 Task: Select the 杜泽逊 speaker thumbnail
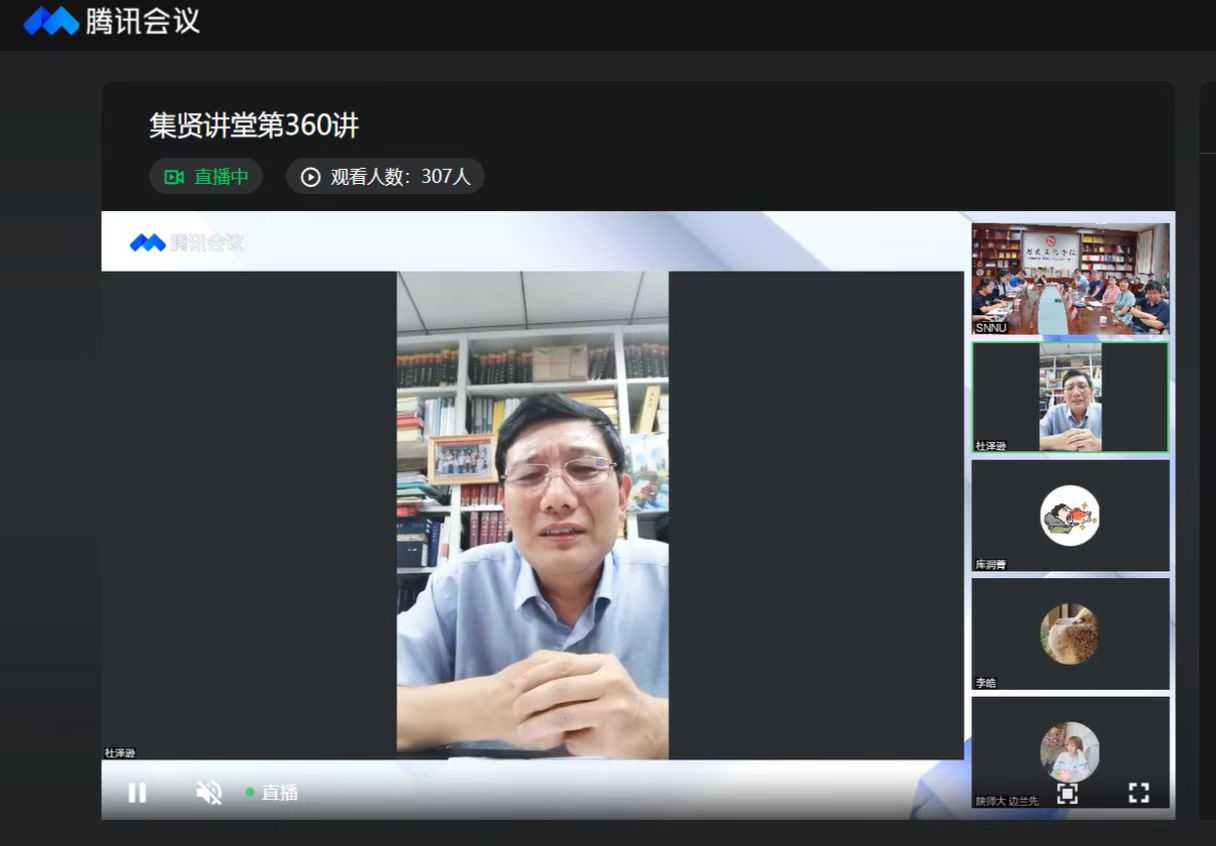click(x=1070, y=397)
